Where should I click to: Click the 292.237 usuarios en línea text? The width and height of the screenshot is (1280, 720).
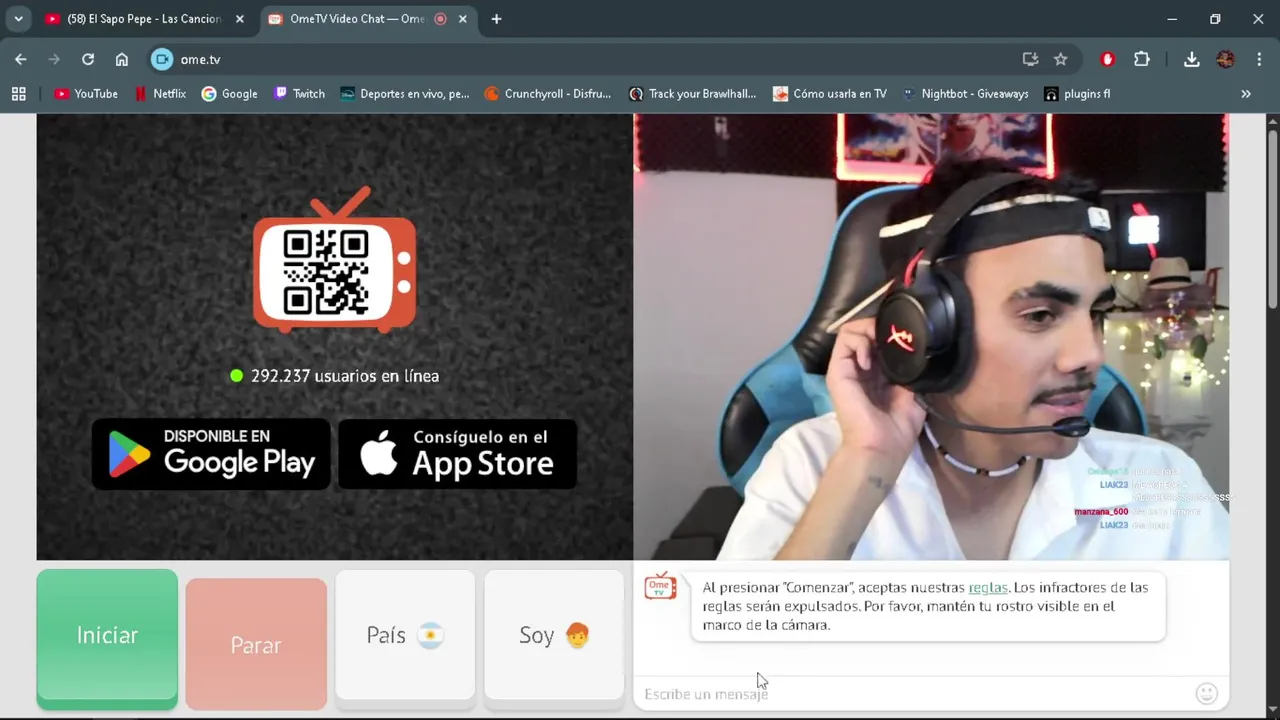coord(345,376)
